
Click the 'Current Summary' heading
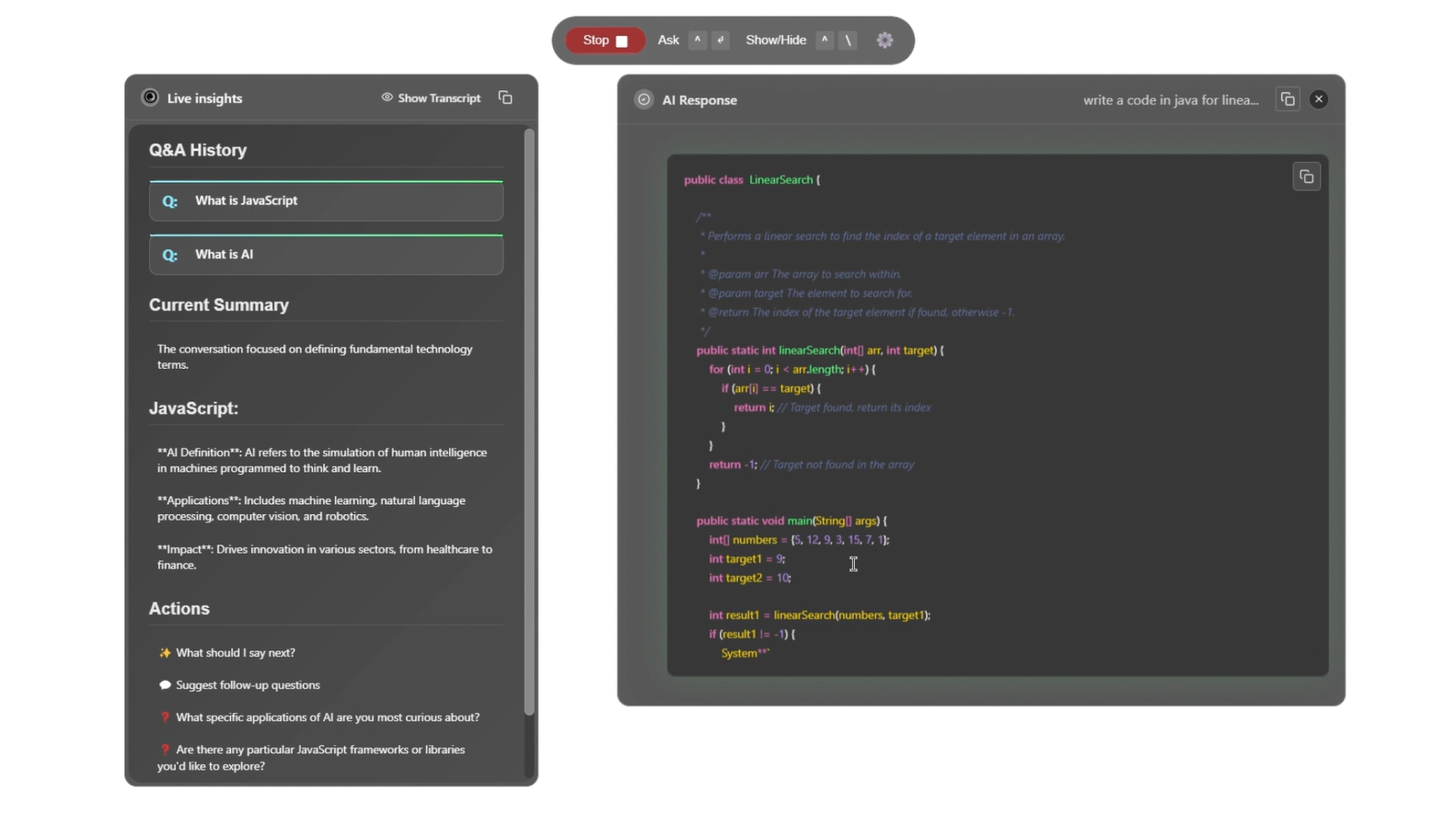click(x=219, y=305)
